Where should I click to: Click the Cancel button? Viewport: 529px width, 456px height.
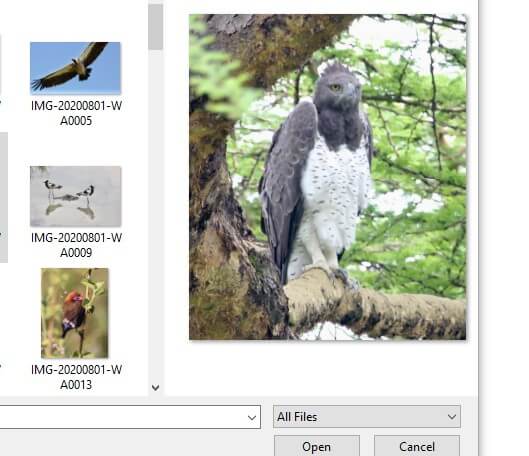pos(417,446)
